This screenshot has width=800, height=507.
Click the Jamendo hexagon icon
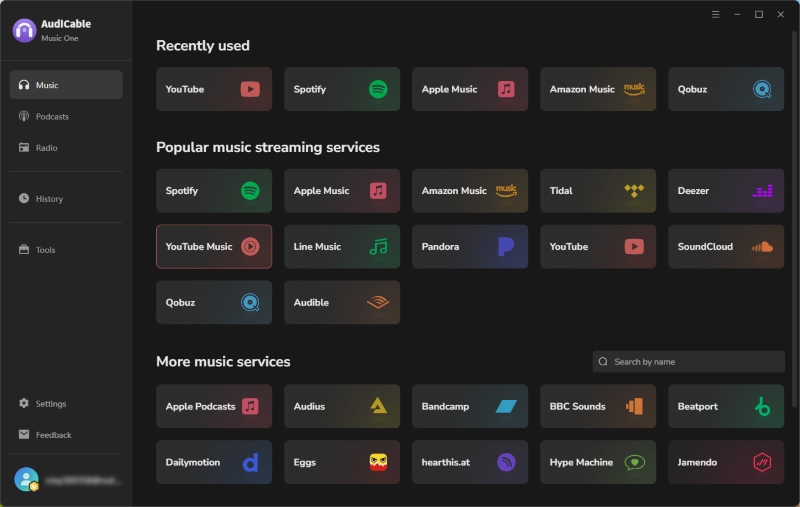click(762, 462)
